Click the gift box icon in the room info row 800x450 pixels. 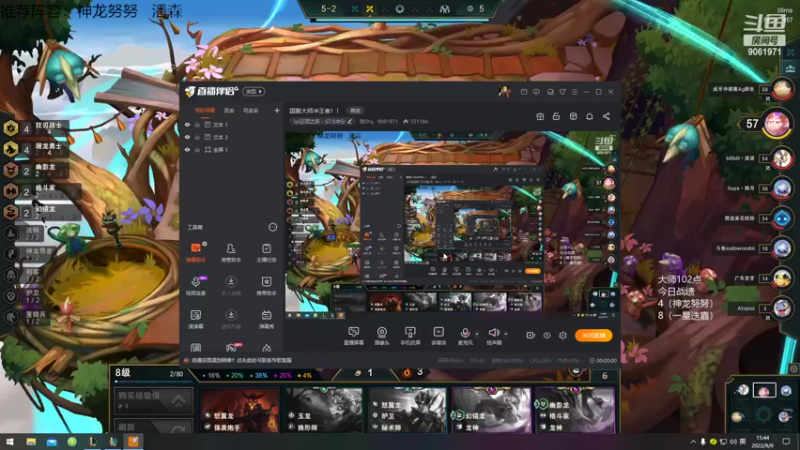click(540, 116)
